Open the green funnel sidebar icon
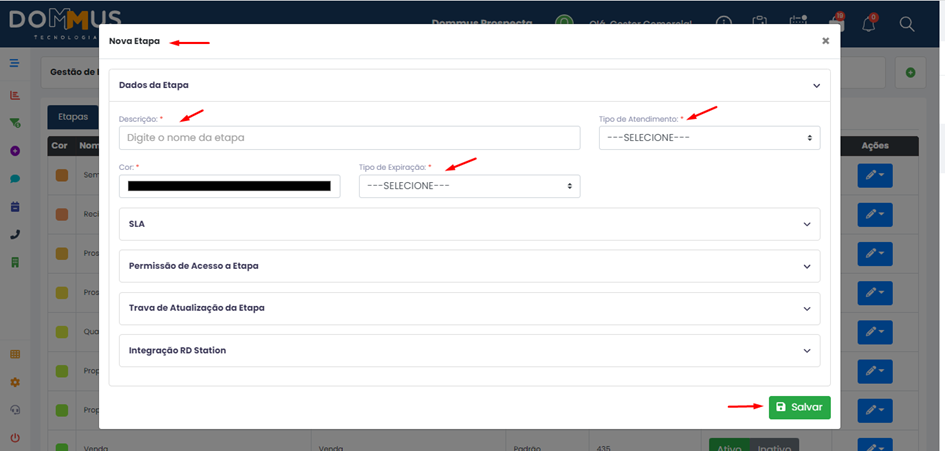Screen dimensions: 945x451 coord(15,123)
